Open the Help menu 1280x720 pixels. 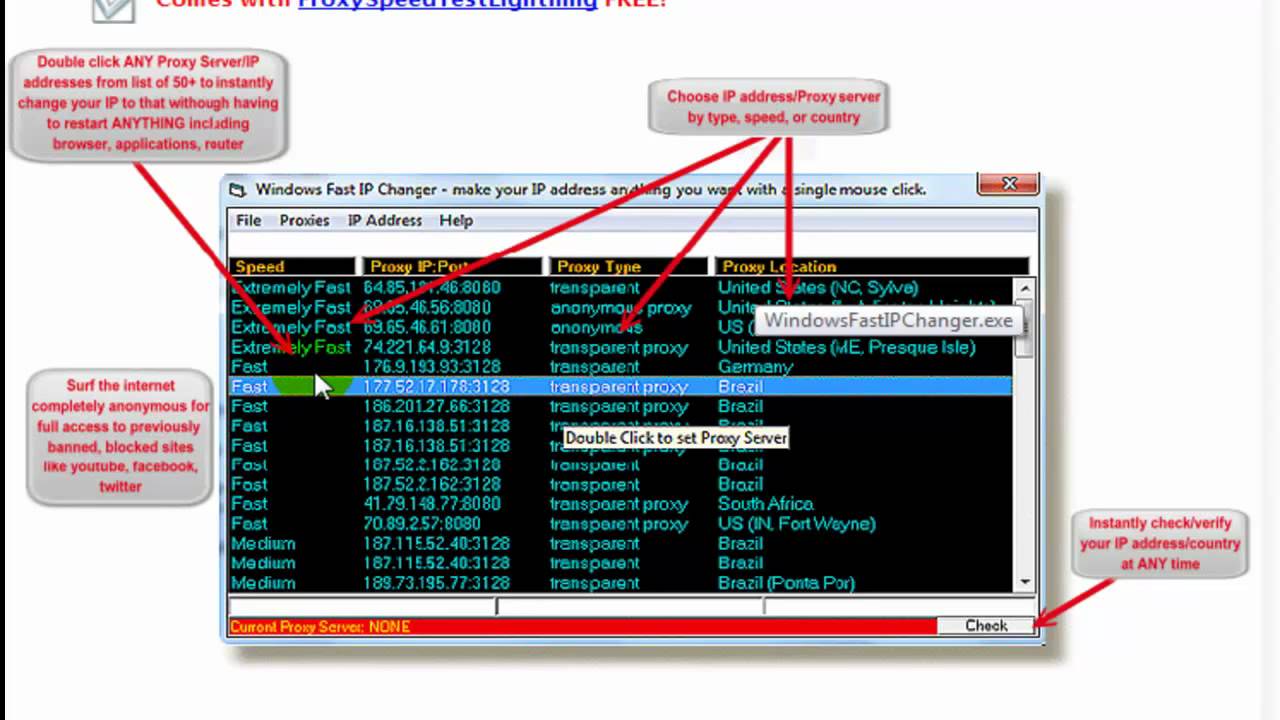point(456,220)
